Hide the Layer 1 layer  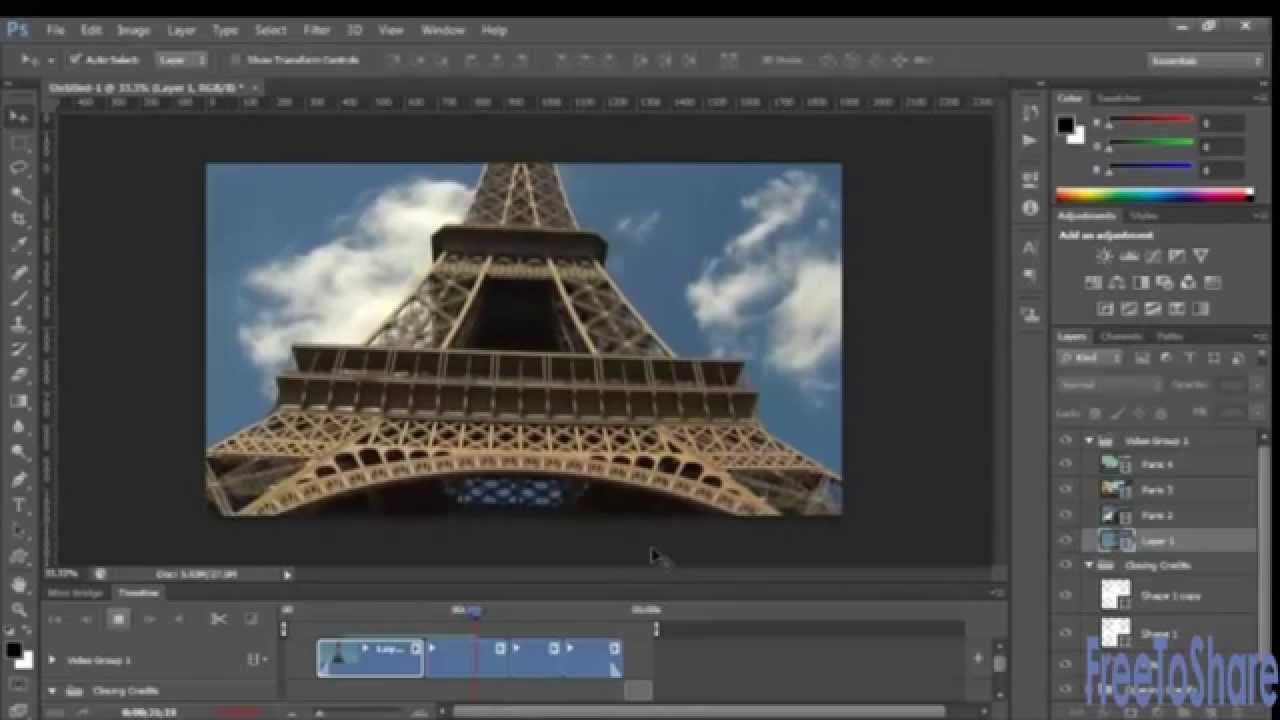(x=1066, y=540)
